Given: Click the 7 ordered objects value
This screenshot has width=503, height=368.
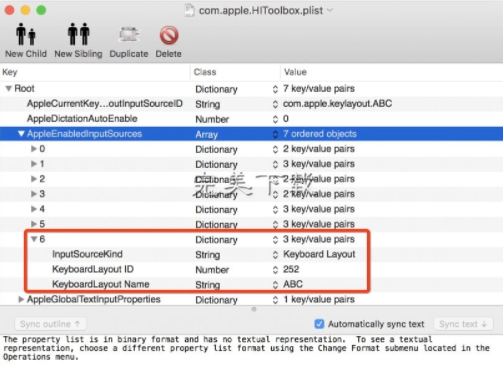Looking at the screenshot, I should click(320, 134).
